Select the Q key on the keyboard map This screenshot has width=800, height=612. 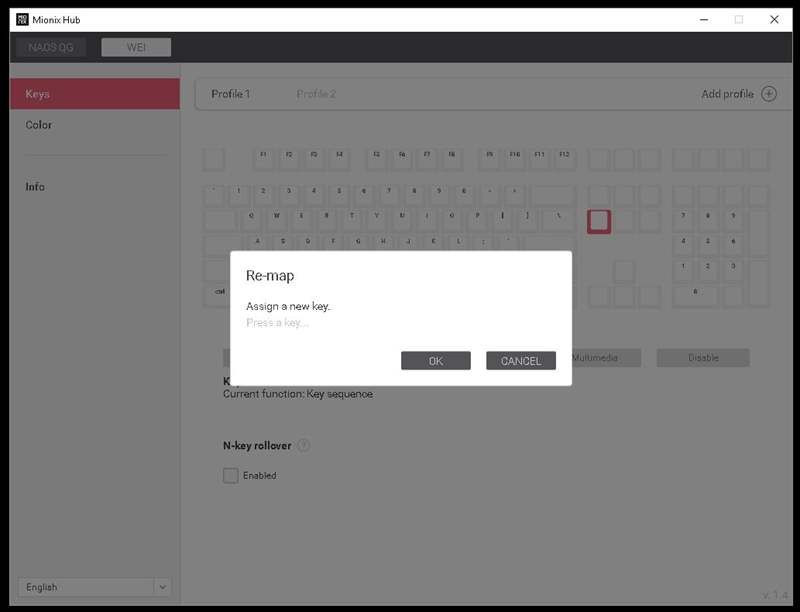[251, 221]
